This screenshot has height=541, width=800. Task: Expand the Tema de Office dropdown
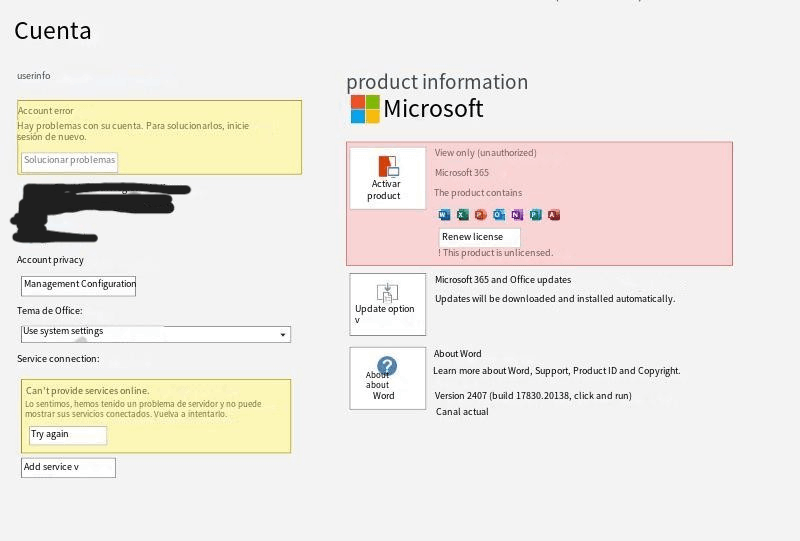coord(156,334)
